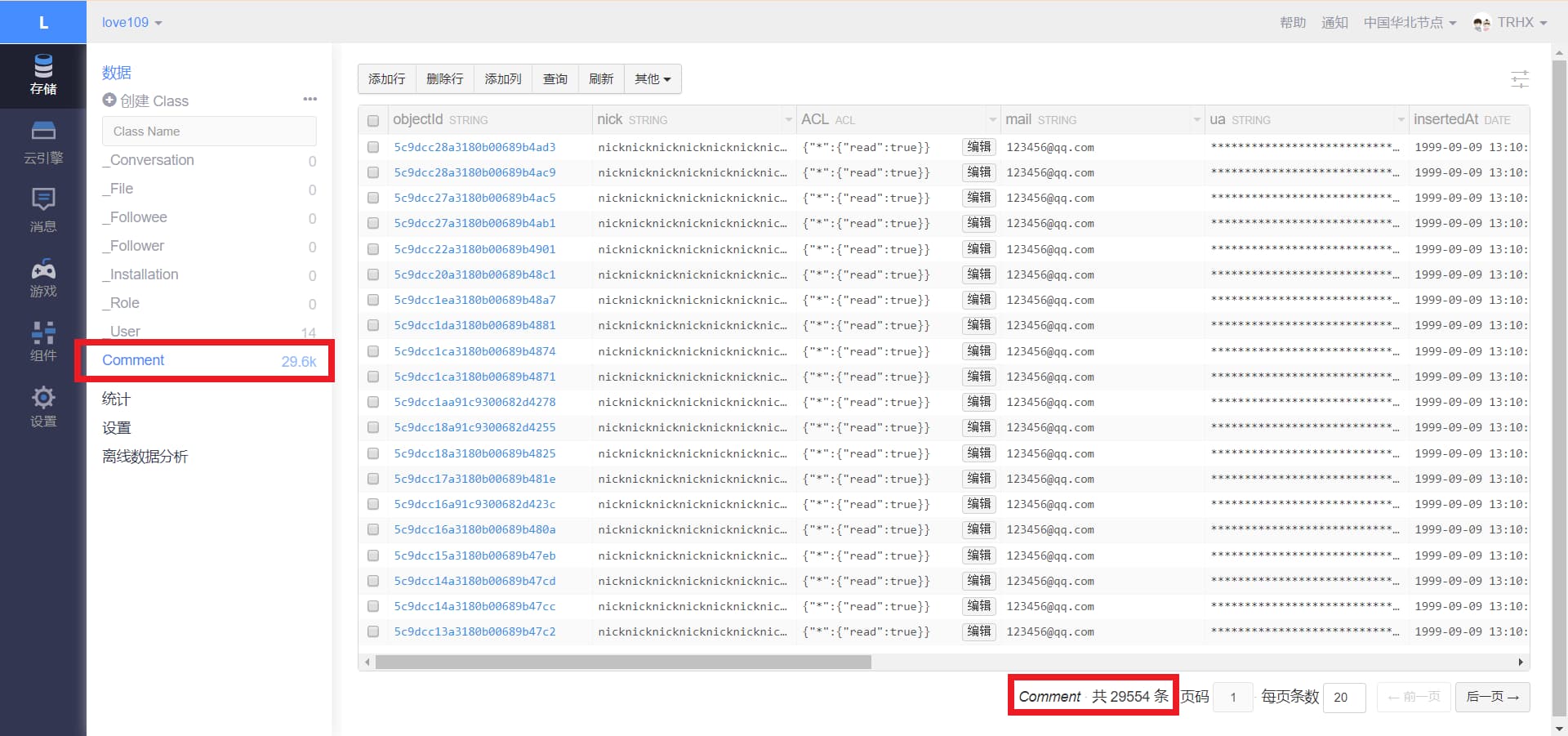
Task: Click the TRHX user avatar icon
Action: point(1481,23)
